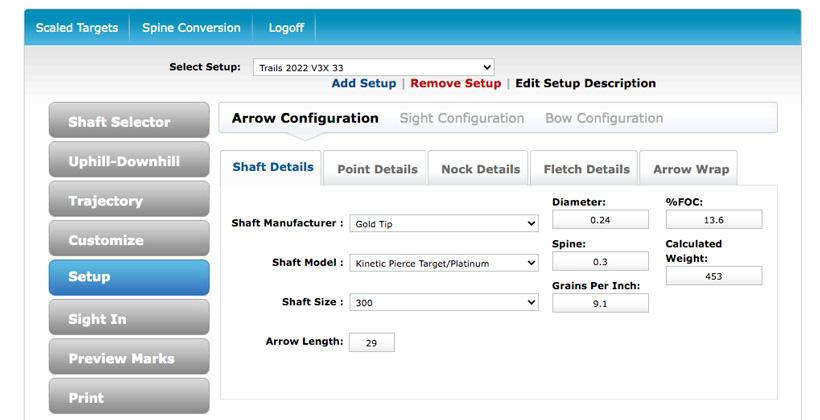Expand the Shaft Manufacturer dropdown

point(444,224)
